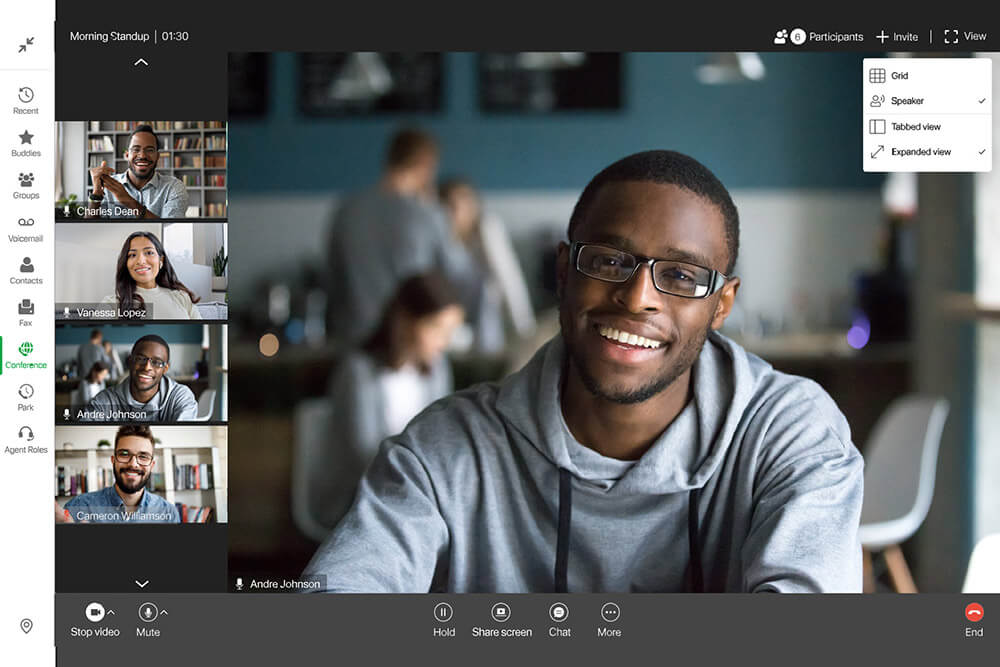The height and width of the screenshot is (667, 1000).
Task: Expand the audio options arrow beside Mute
Action: 164,612
